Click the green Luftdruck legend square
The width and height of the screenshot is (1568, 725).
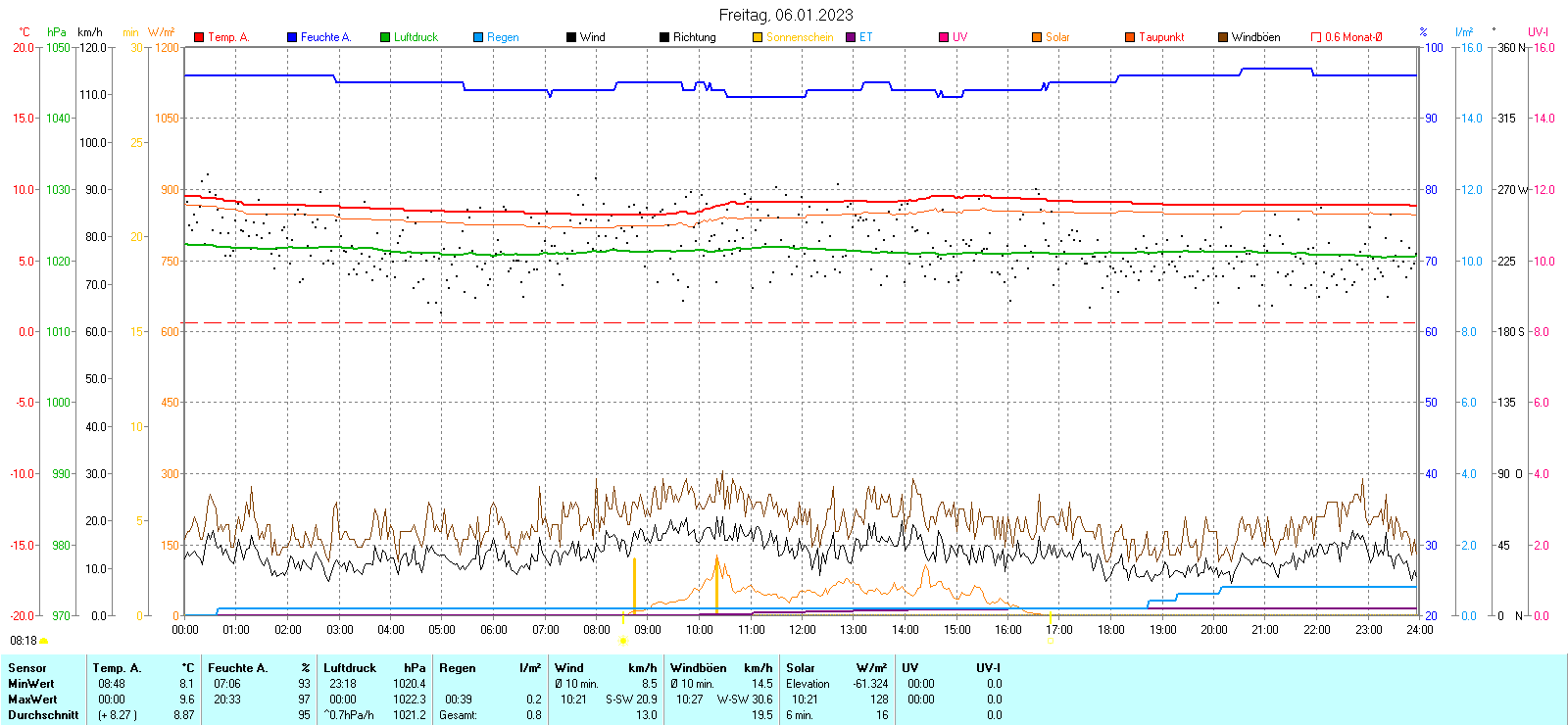click(385, 37)
